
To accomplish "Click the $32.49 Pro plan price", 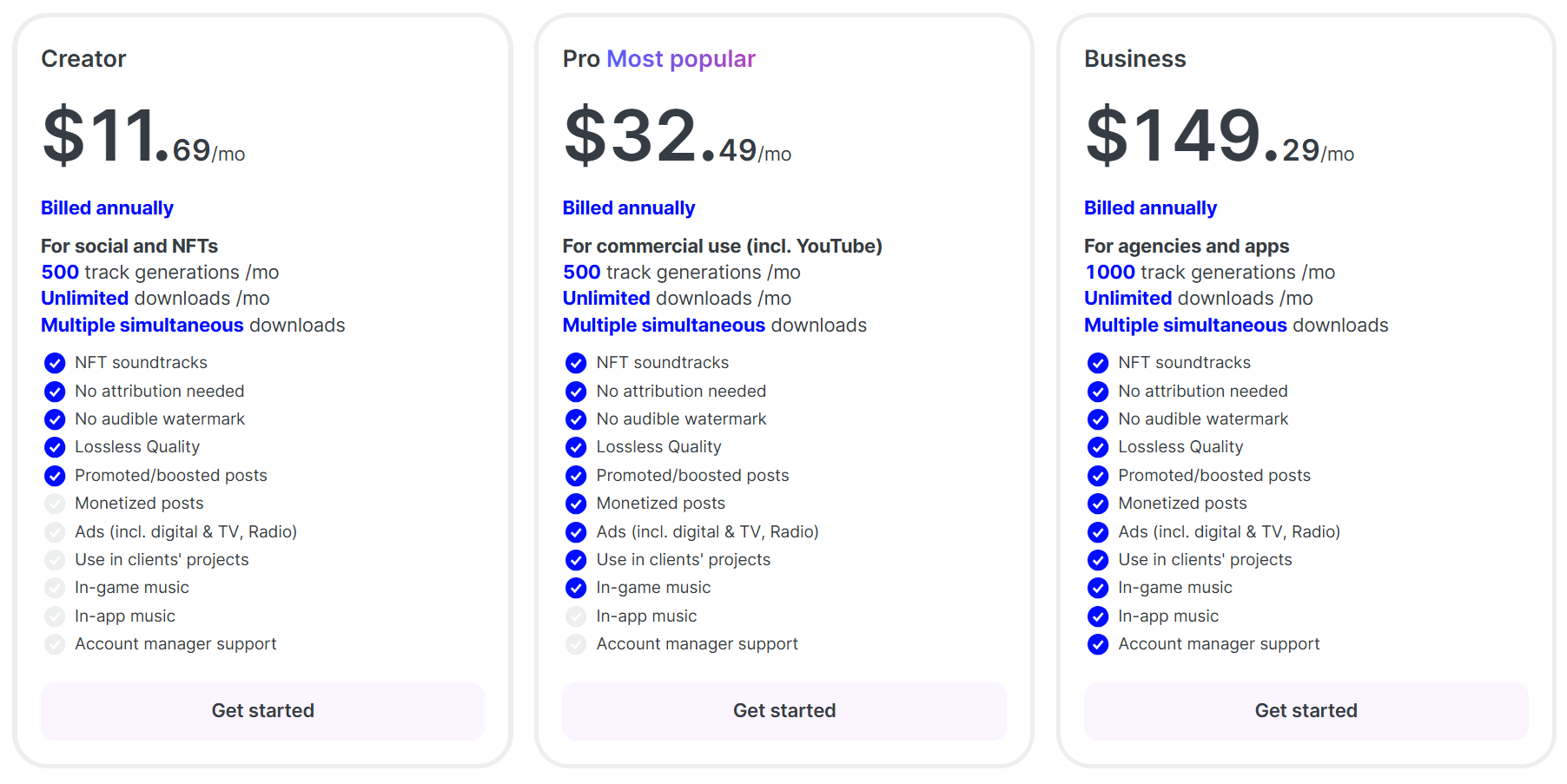I will (677, 137).
